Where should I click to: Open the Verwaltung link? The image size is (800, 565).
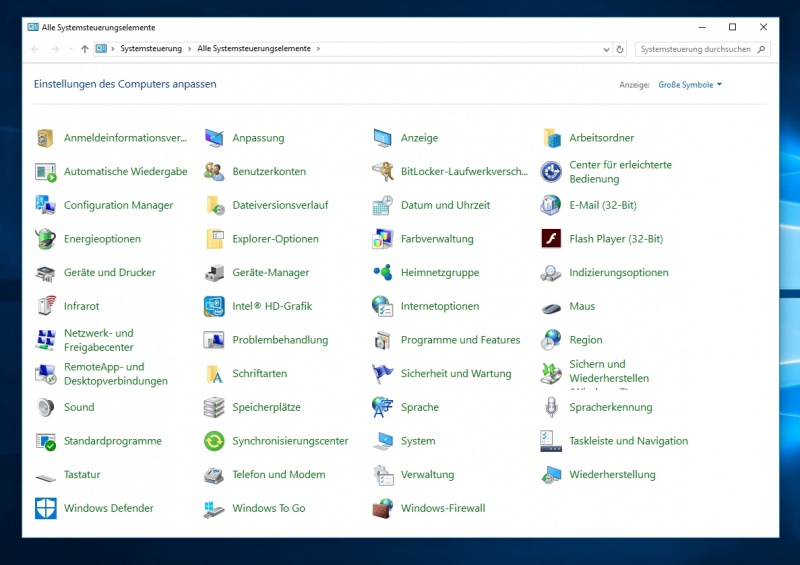pos(427,475)
